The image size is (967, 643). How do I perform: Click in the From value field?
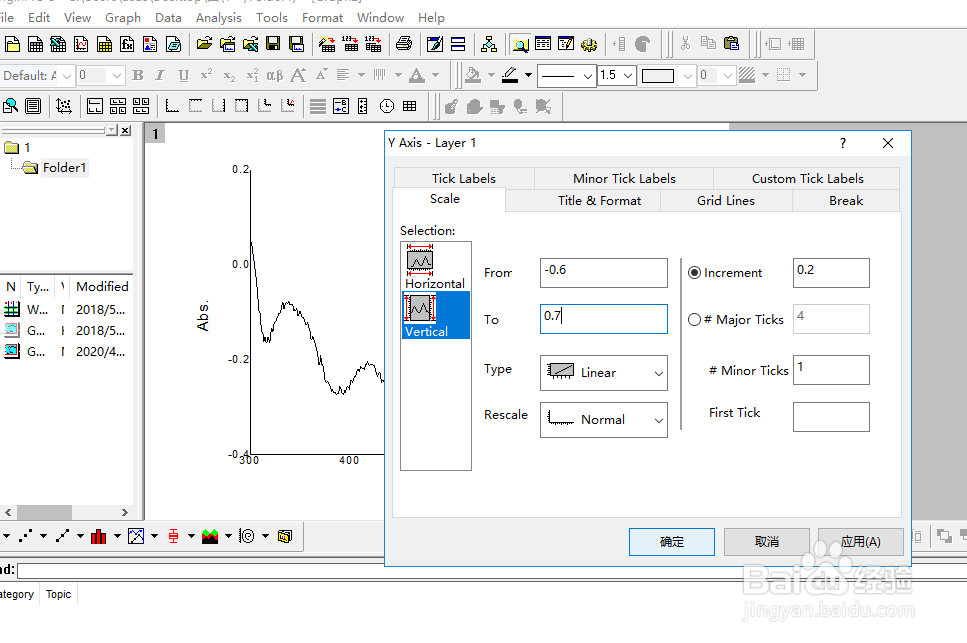pos(604,272)
